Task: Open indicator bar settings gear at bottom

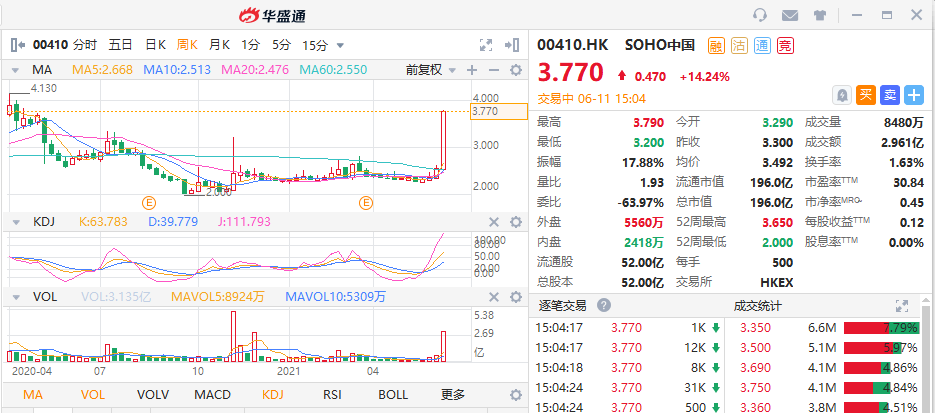Action: pos(516,395)
